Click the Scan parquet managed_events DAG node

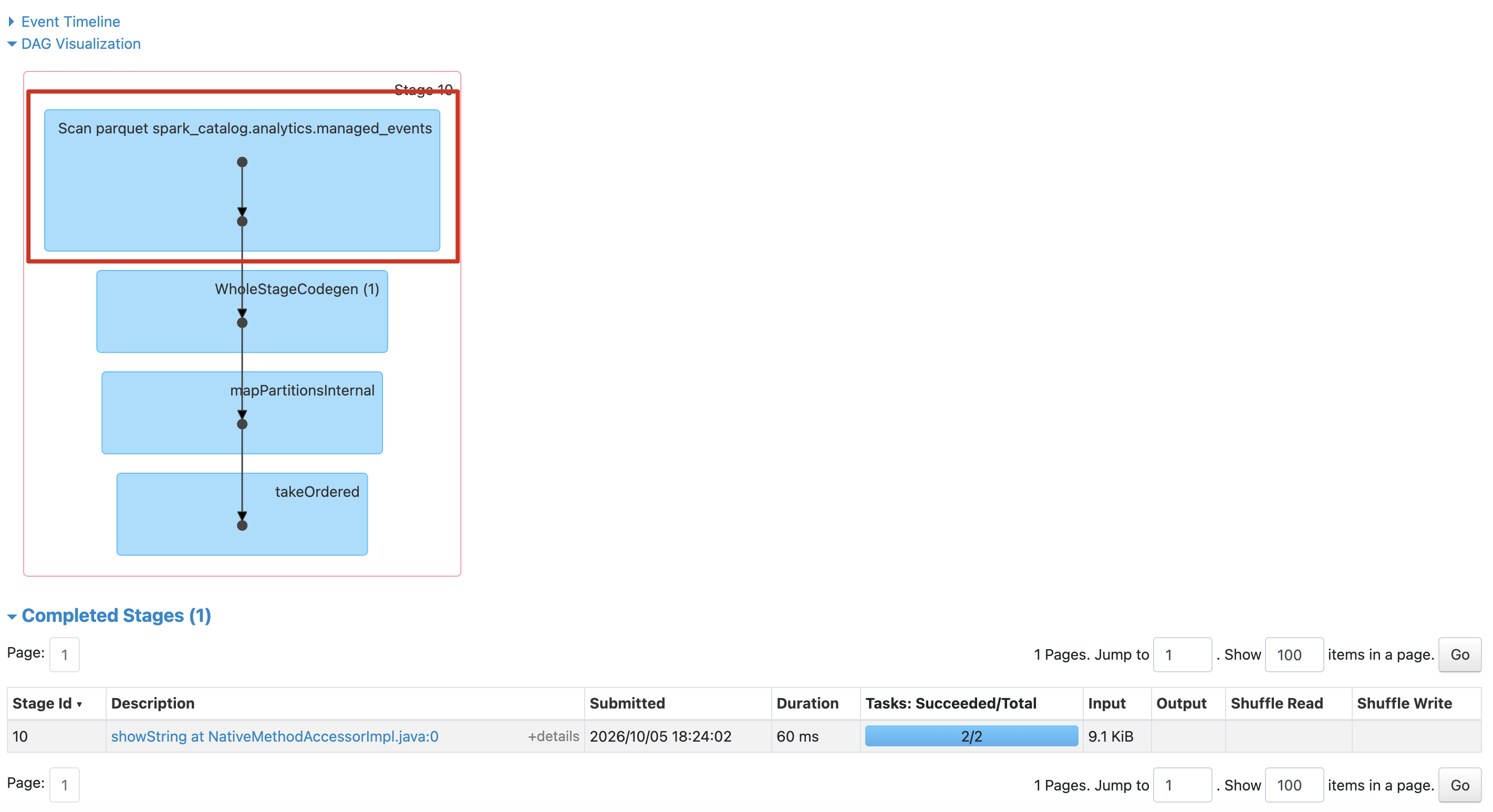pos(242,180)
